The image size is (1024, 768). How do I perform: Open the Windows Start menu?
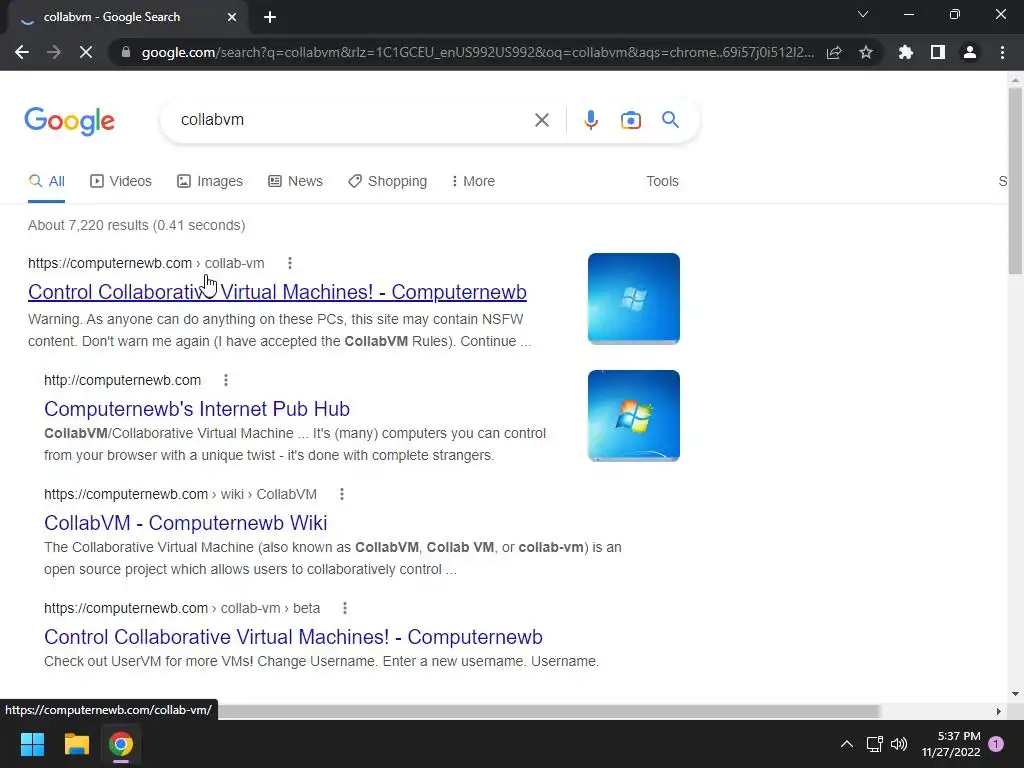[x=32, y=744]
